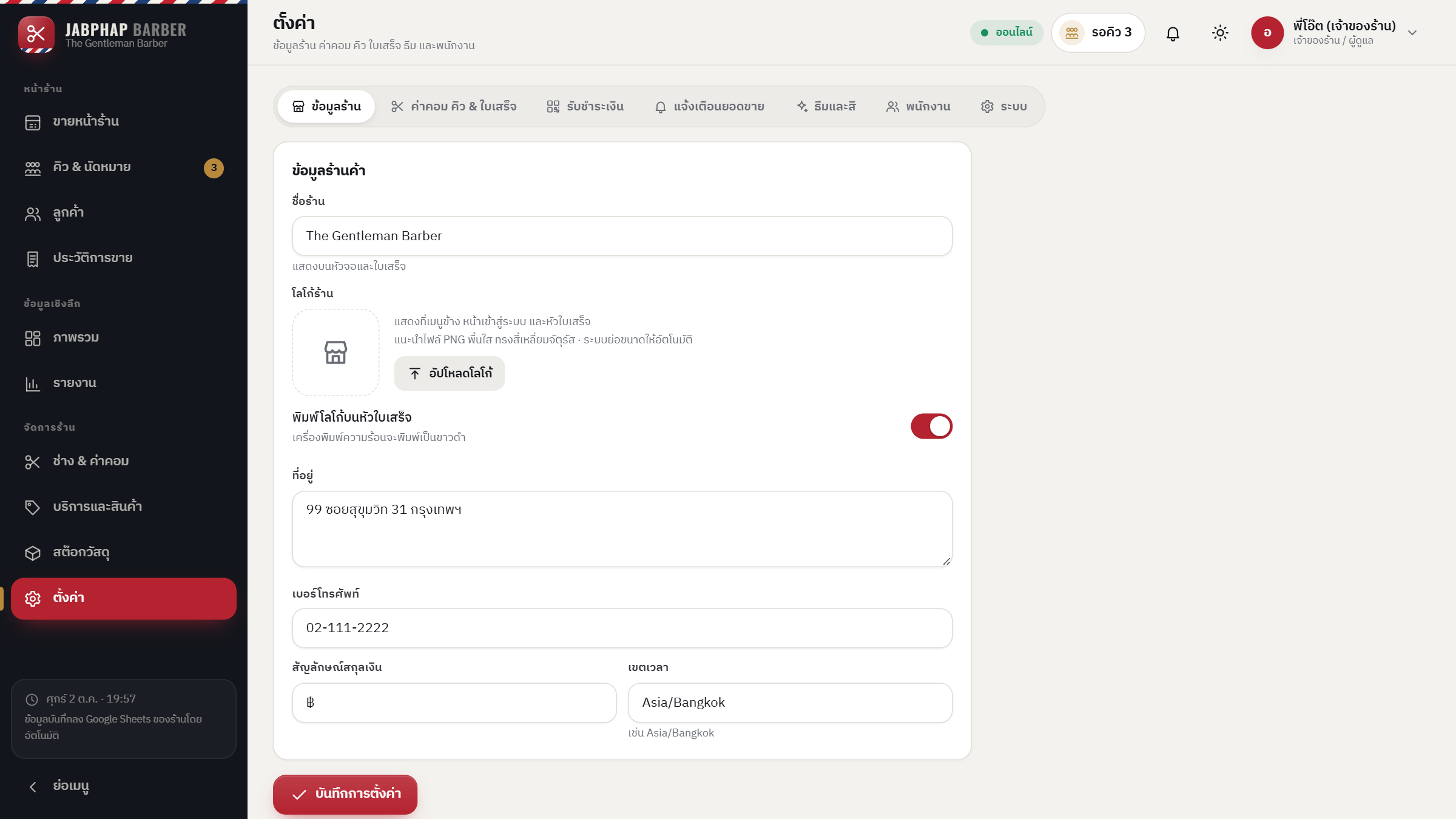
Task: Click the scissors logo icon in sidebar
Action: coord(36,34)
